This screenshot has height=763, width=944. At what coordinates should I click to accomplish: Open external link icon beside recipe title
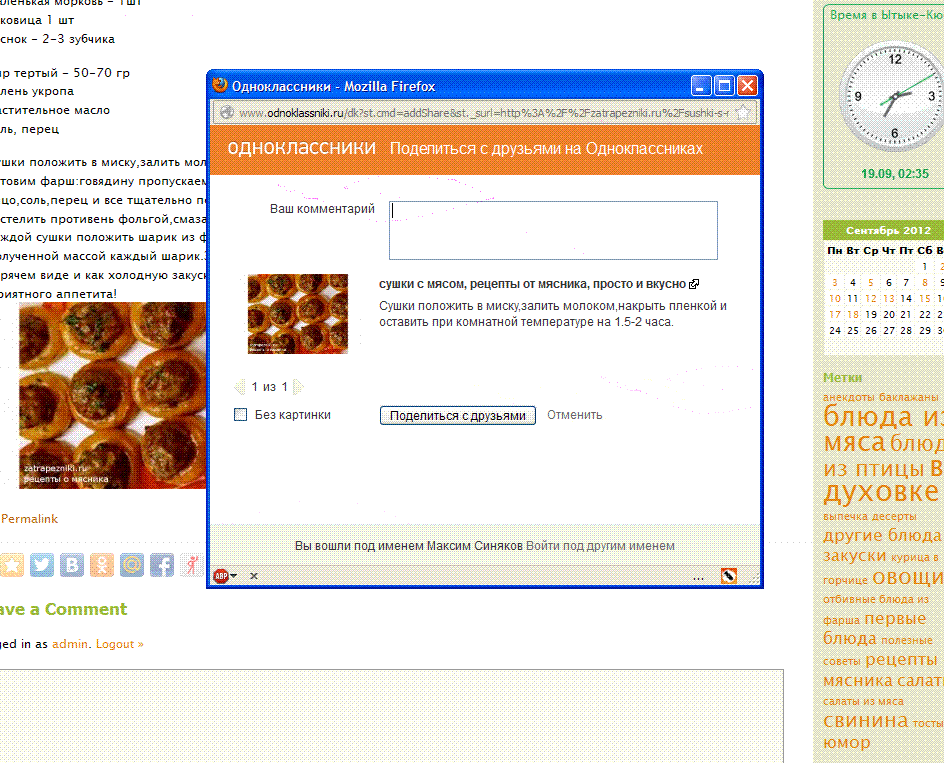[x=694, y=284]
